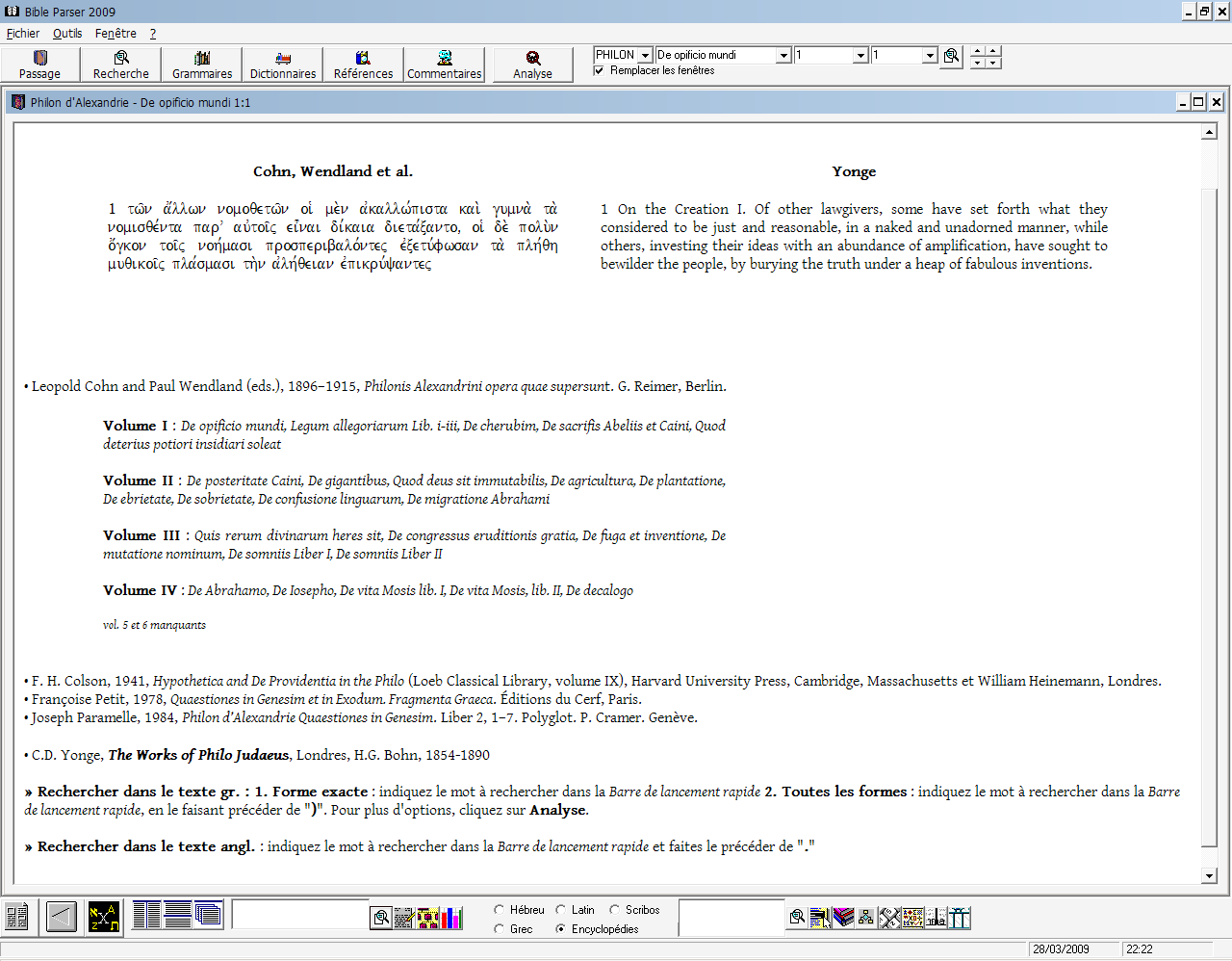Uncheck Remplacer les fenêtres
The height and width of the screenshot is (961, 1232).
599,70
